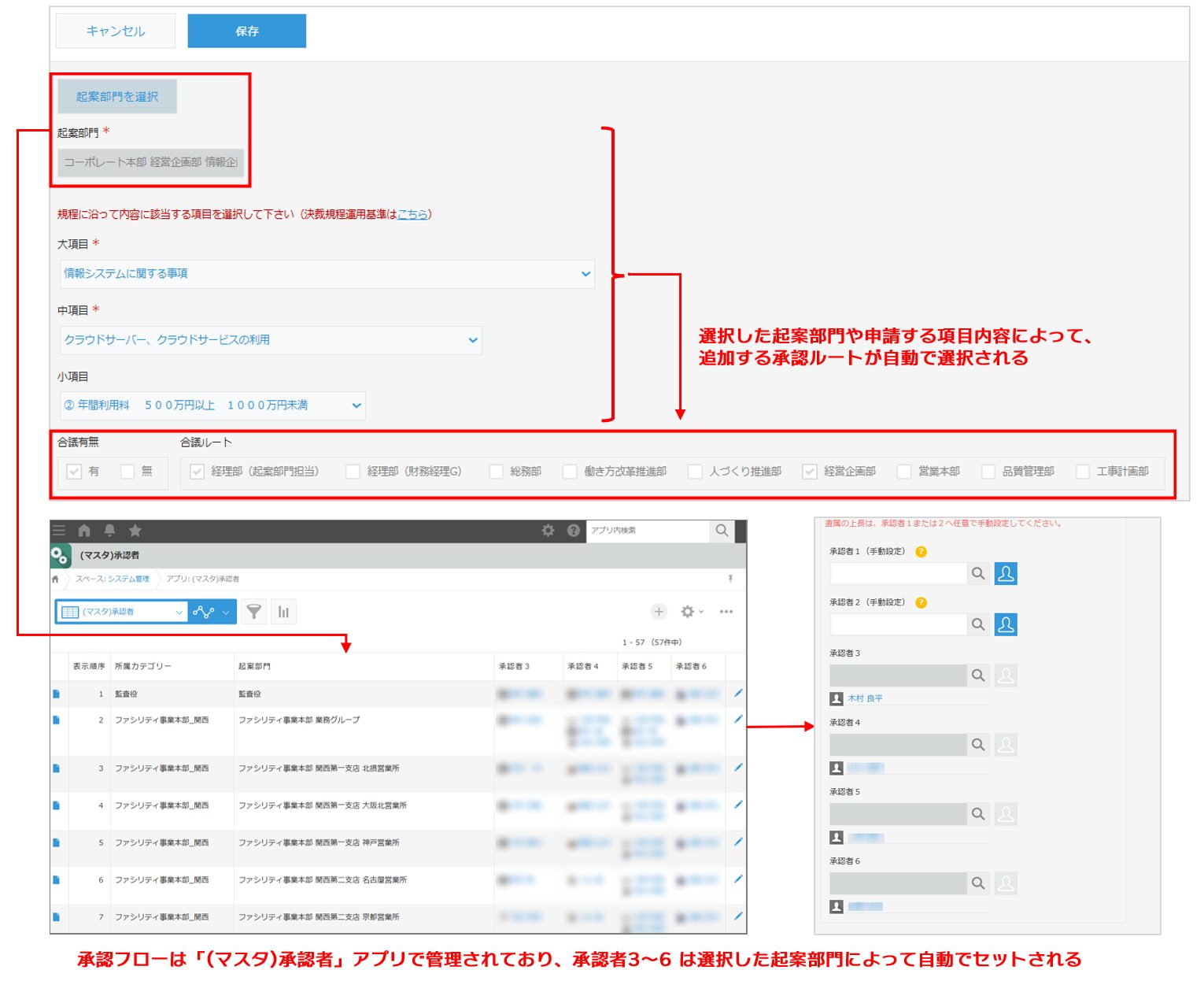
Task: Check the 営業本部 checkbox
Action: coord(904,472)
